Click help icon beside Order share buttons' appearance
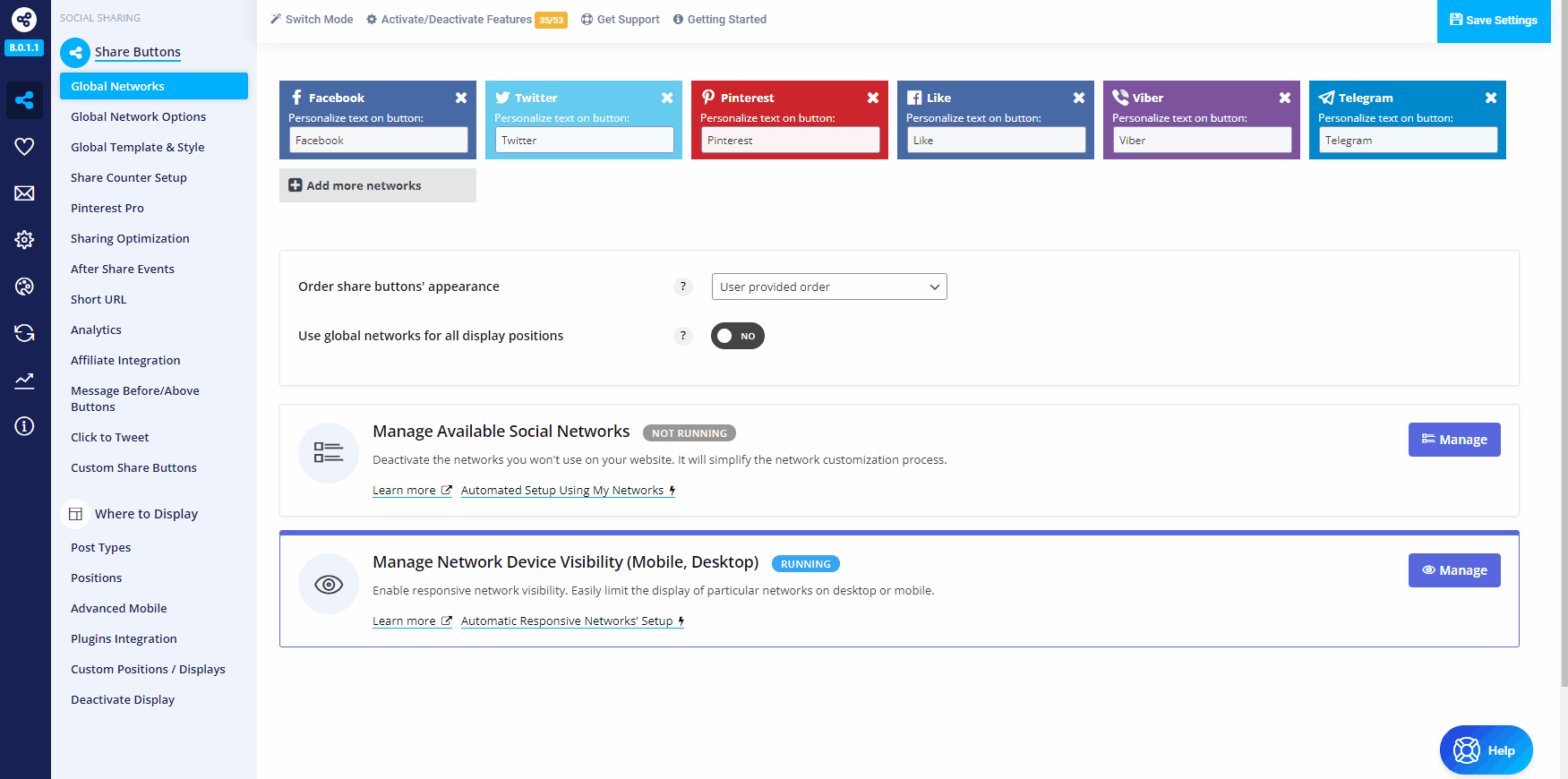This screenshot has height=779, width=1568. coord(682,287)
